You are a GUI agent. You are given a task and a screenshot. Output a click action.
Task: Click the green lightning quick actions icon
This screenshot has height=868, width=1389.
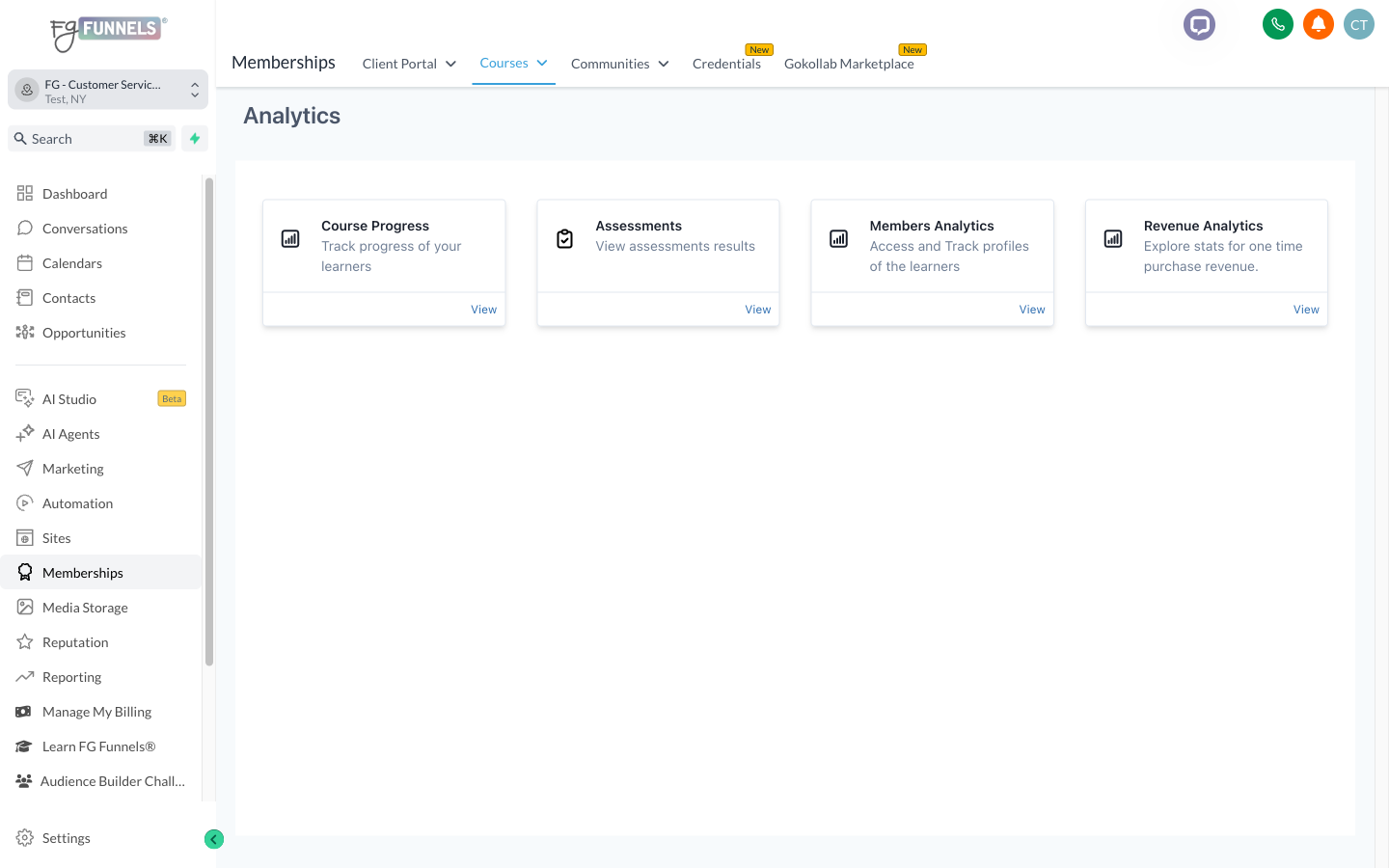[195, 139]
